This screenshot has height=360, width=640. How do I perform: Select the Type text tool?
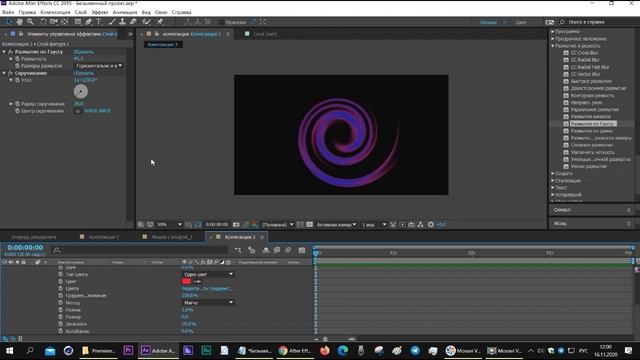click(x=99, y=22)
